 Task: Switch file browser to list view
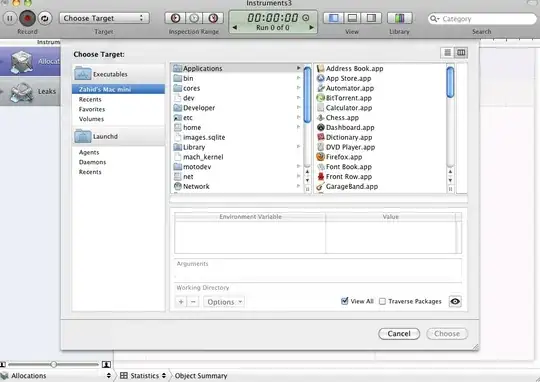[x=447, y=52]
